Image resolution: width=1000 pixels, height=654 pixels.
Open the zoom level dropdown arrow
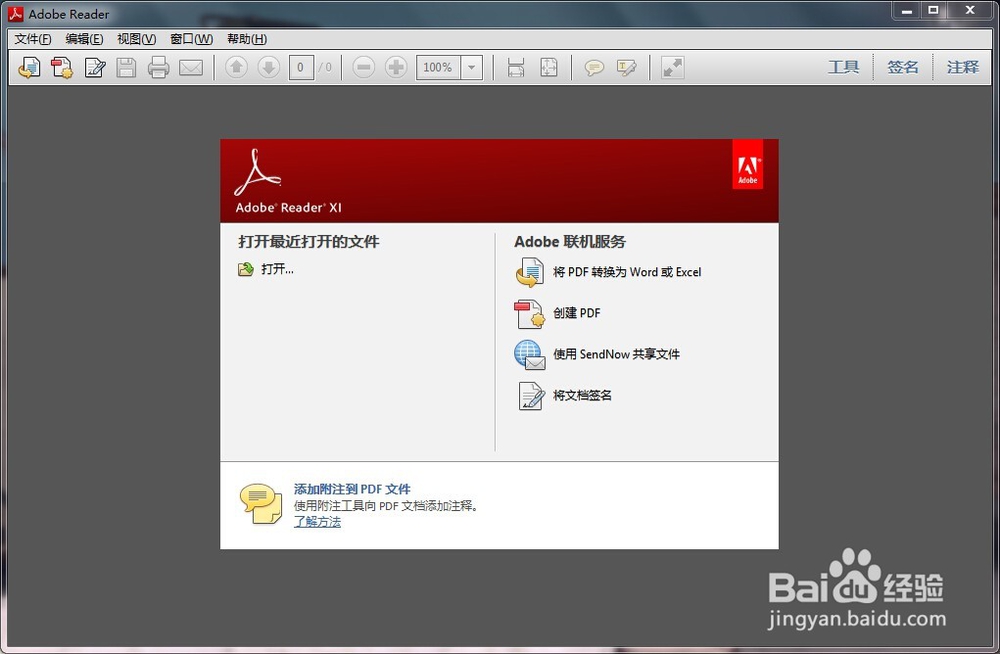coord(471,67)
